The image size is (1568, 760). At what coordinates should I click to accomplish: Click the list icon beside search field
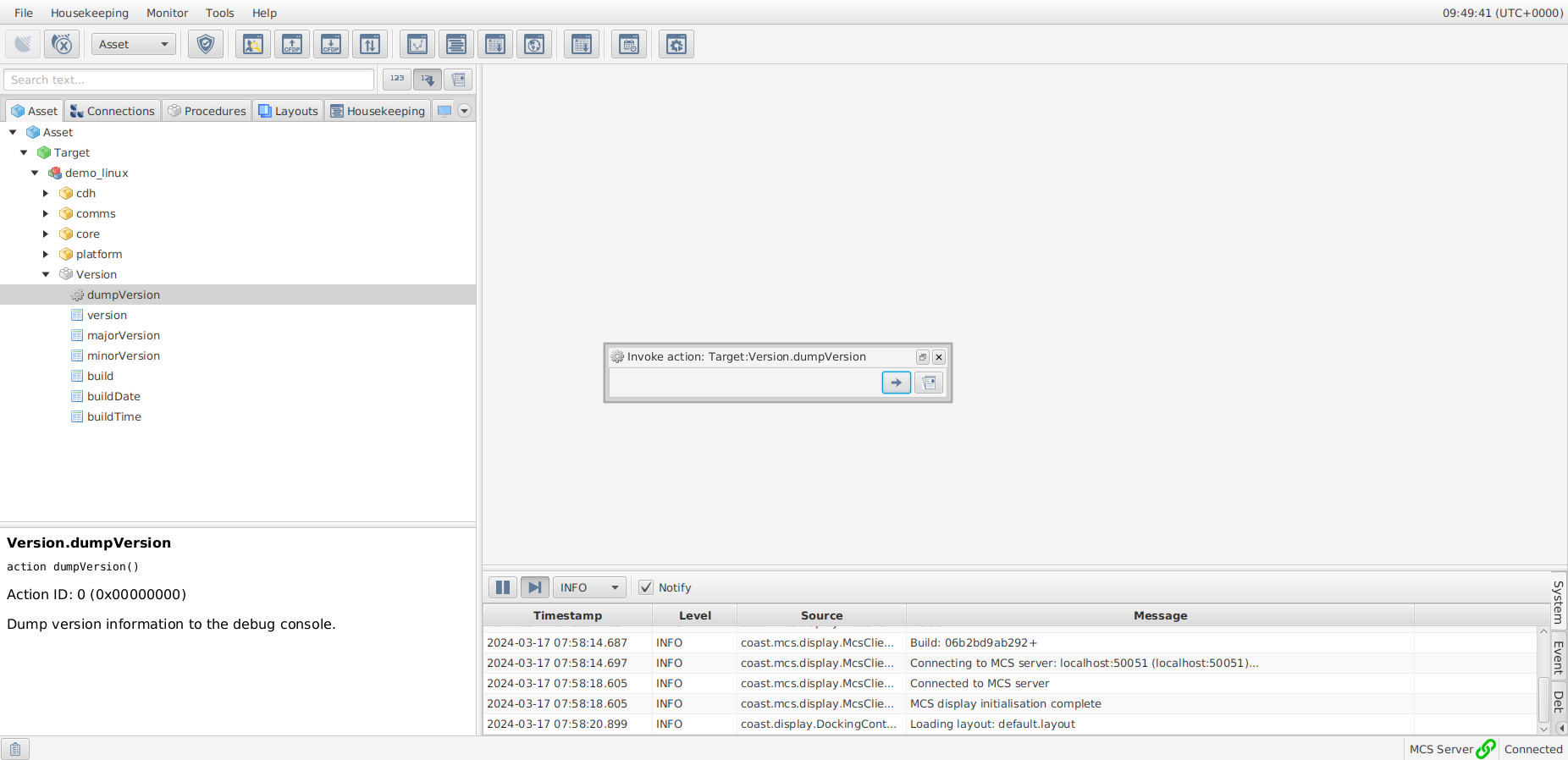pyautogui.click(x=458, y=79)
